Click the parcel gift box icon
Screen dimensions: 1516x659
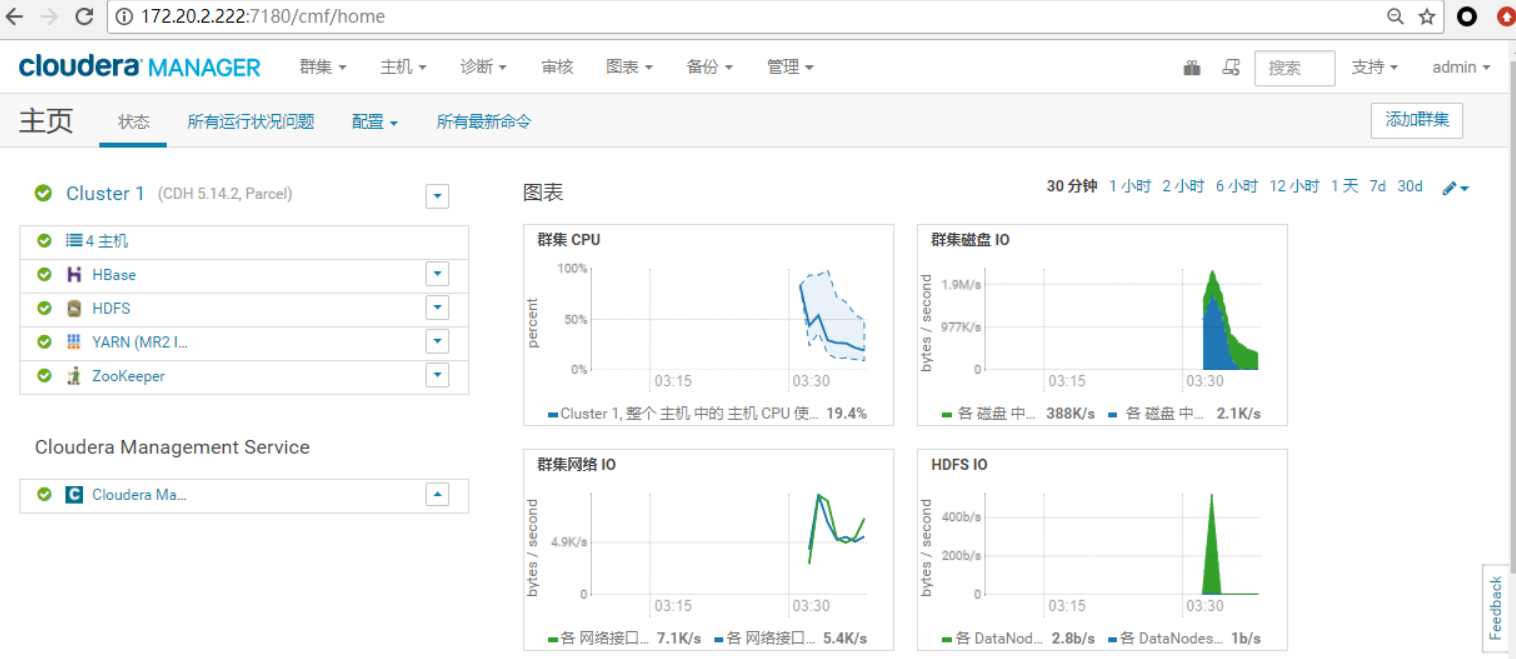[x=1191, y=68]
